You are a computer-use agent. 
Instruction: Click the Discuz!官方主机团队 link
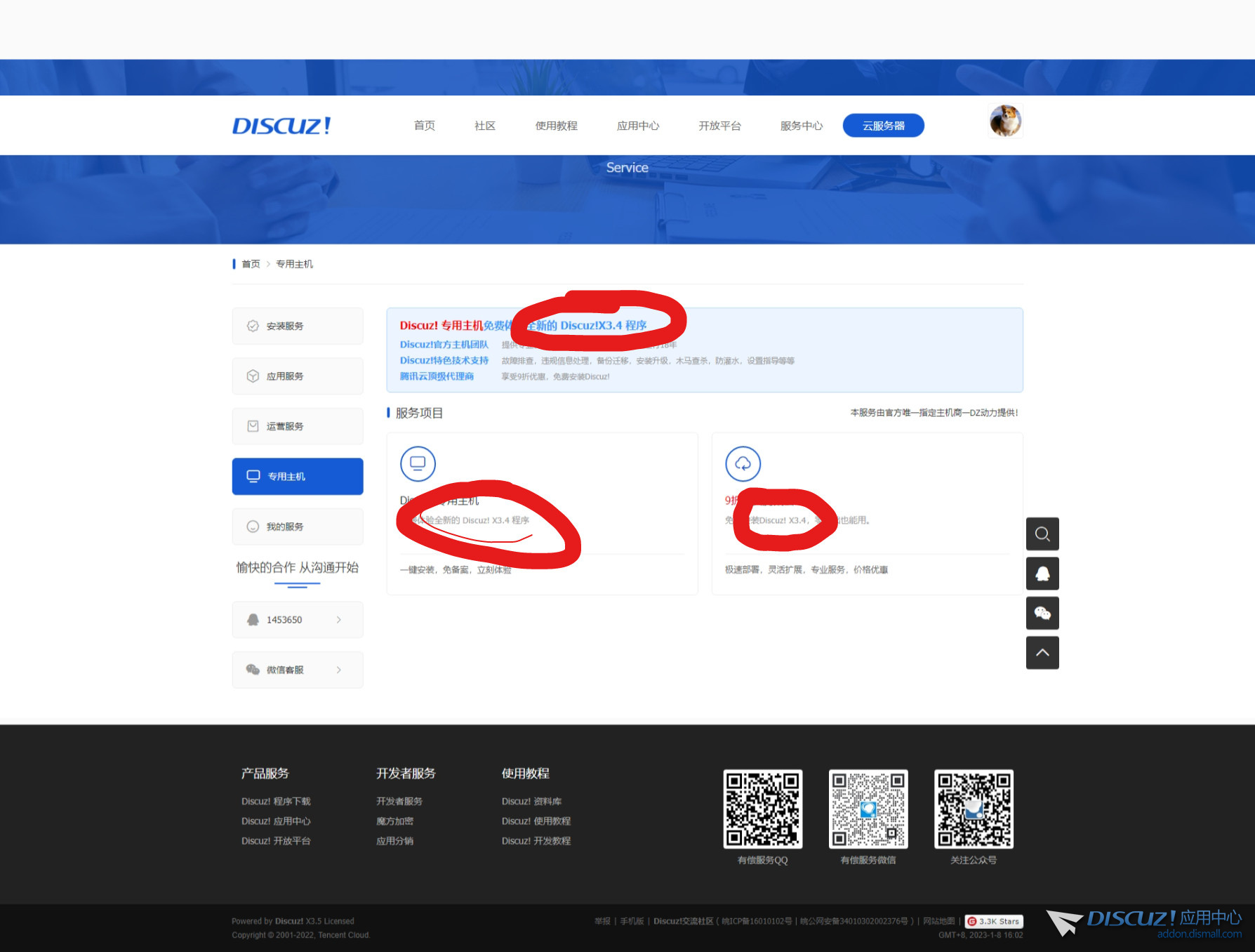444,345
